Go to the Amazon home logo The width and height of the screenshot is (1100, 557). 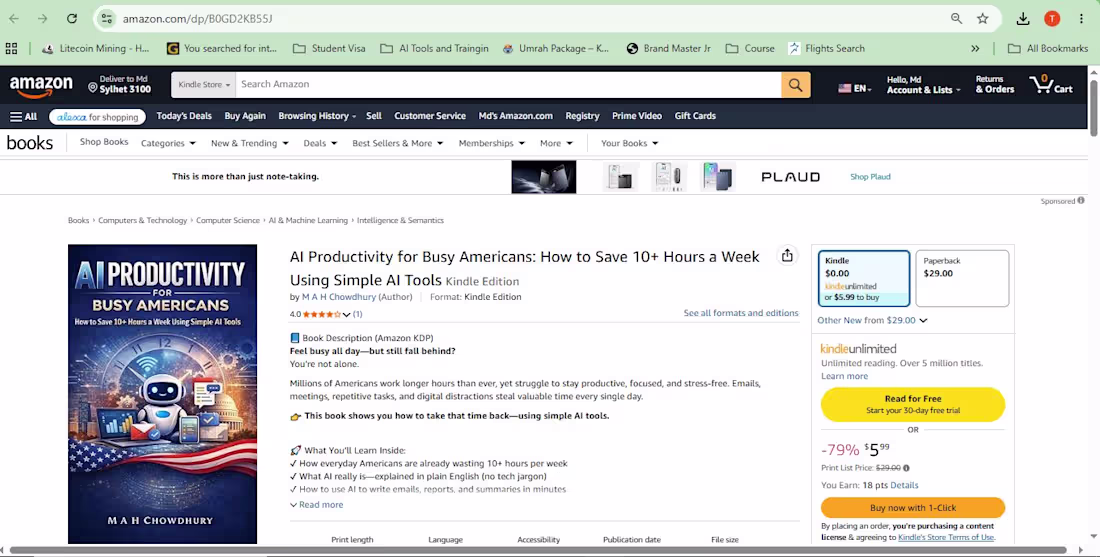click(41, 86)
